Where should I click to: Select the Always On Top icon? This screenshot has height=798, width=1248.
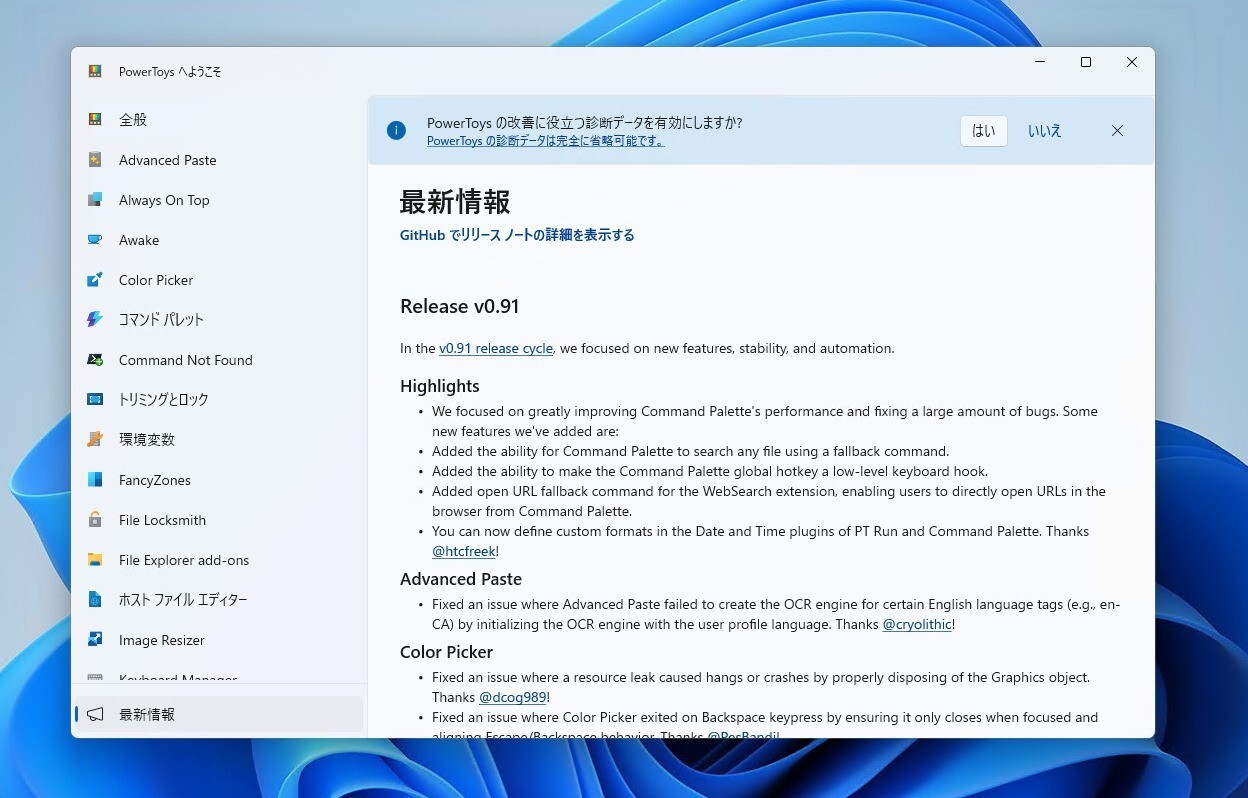95,200
